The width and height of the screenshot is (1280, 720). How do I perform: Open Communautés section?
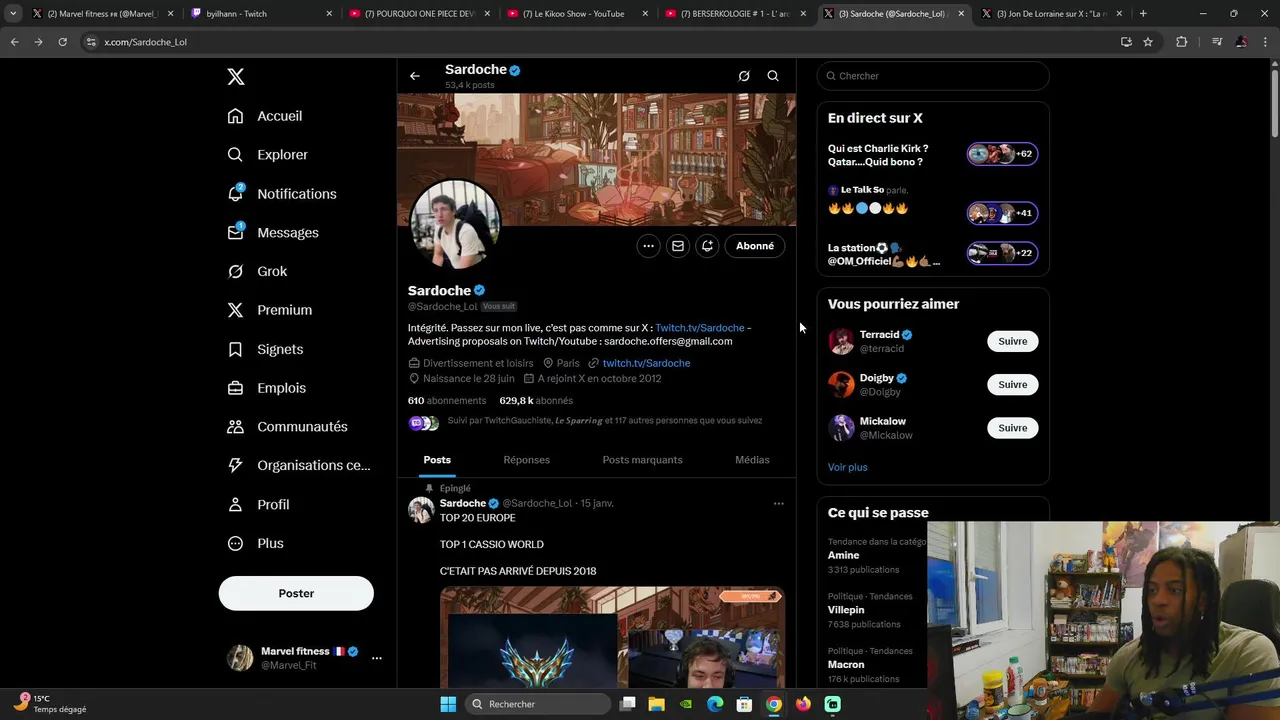287,427
